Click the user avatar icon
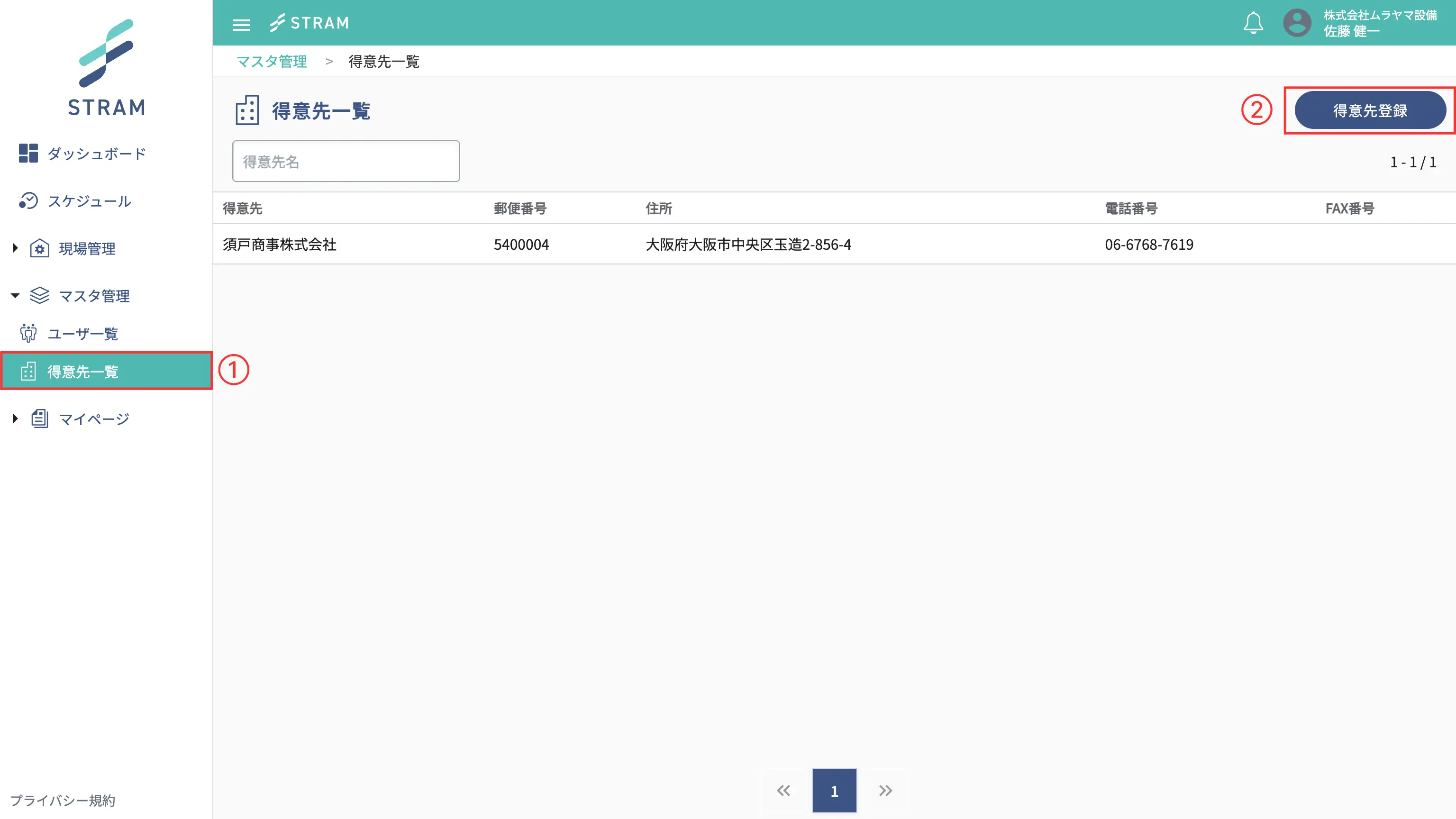The image size is (1456, 819). click(x=1297, y=23)
